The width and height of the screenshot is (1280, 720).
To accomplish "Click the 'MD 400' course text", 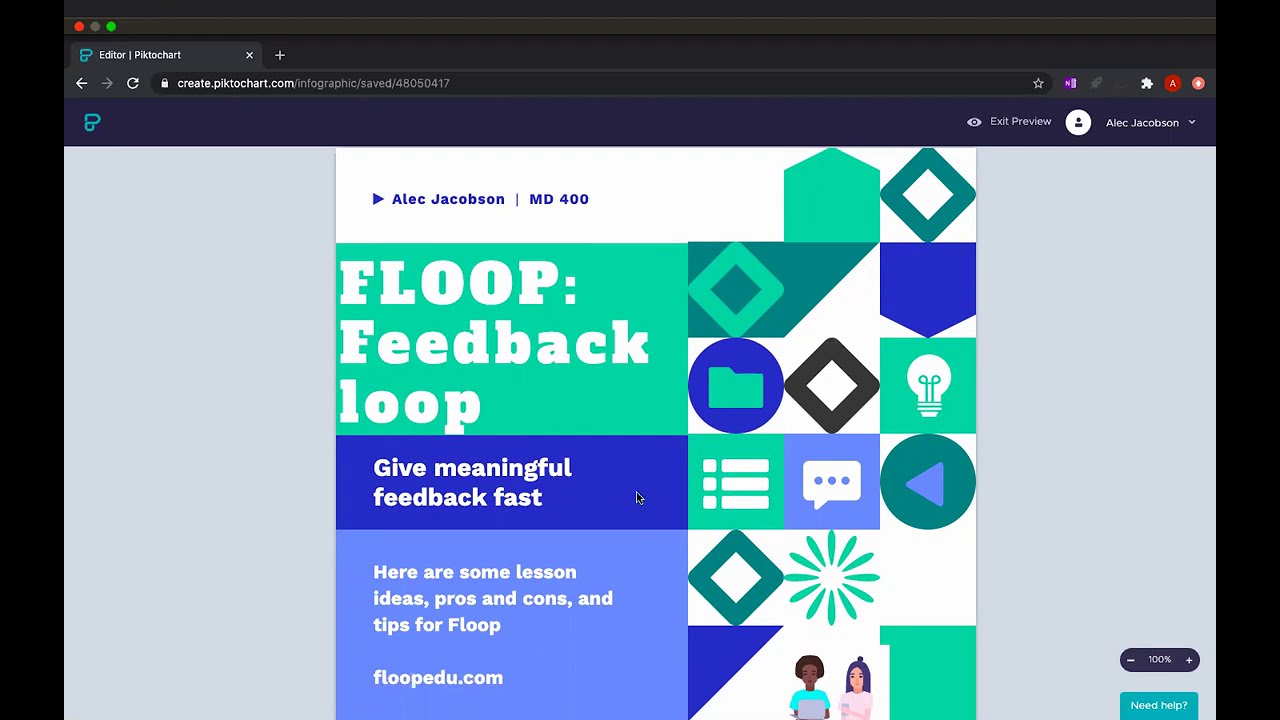I will [x=559, y=199].
